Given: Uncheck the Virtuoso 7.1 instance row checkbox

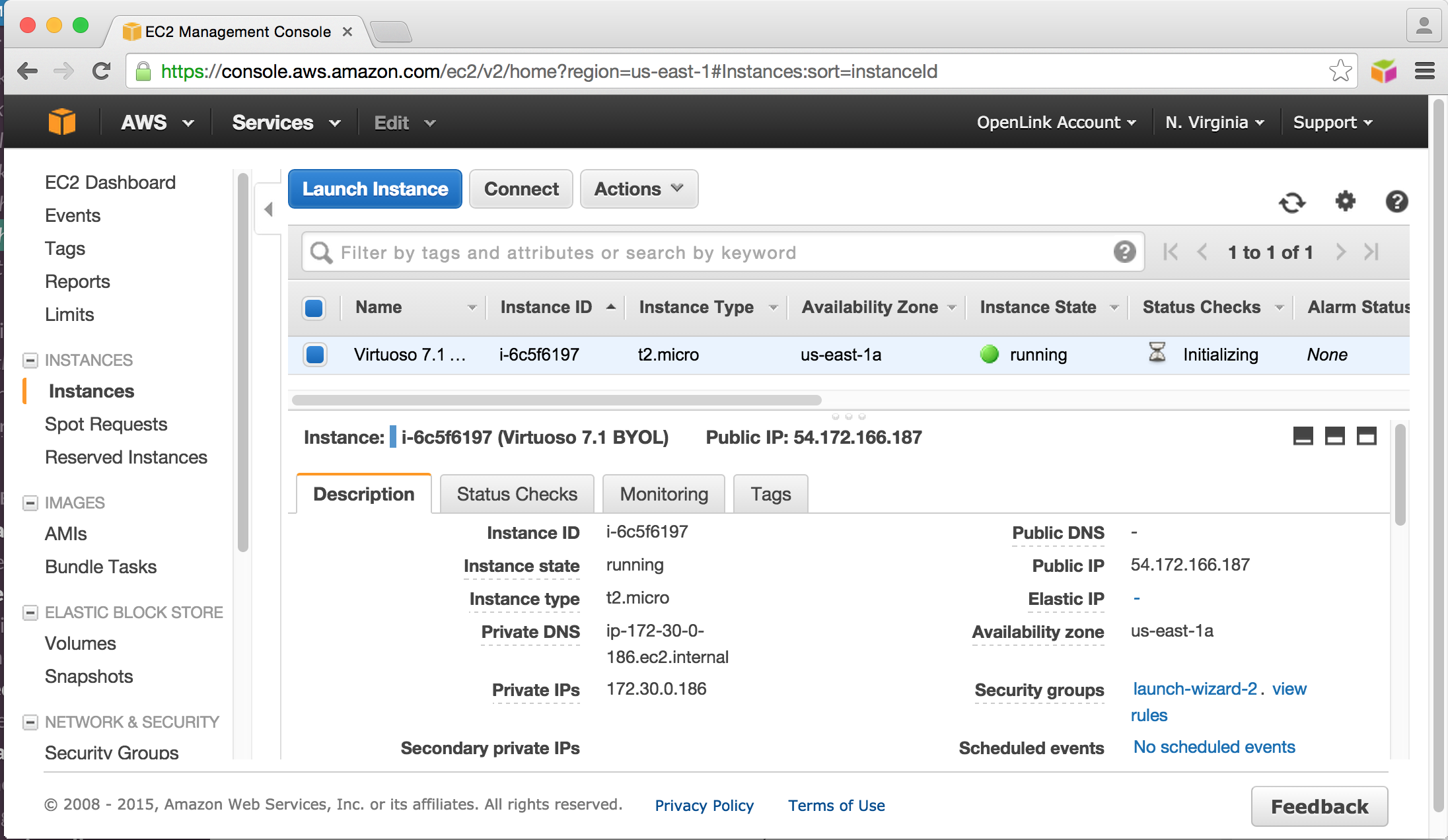Looking at the screenshot, I should click(315, 355).
